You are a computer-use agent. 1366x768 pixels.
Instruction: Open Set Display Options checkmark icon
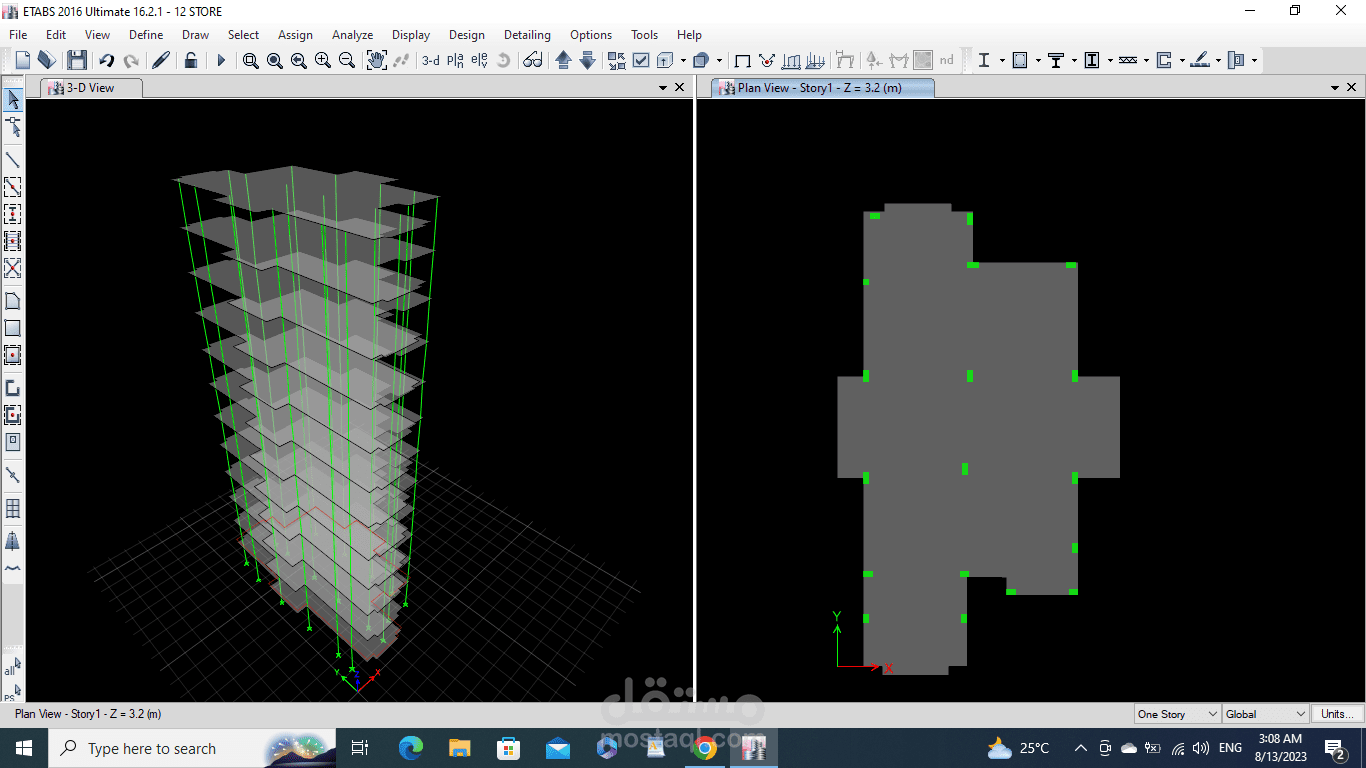(x=641, y=60)
